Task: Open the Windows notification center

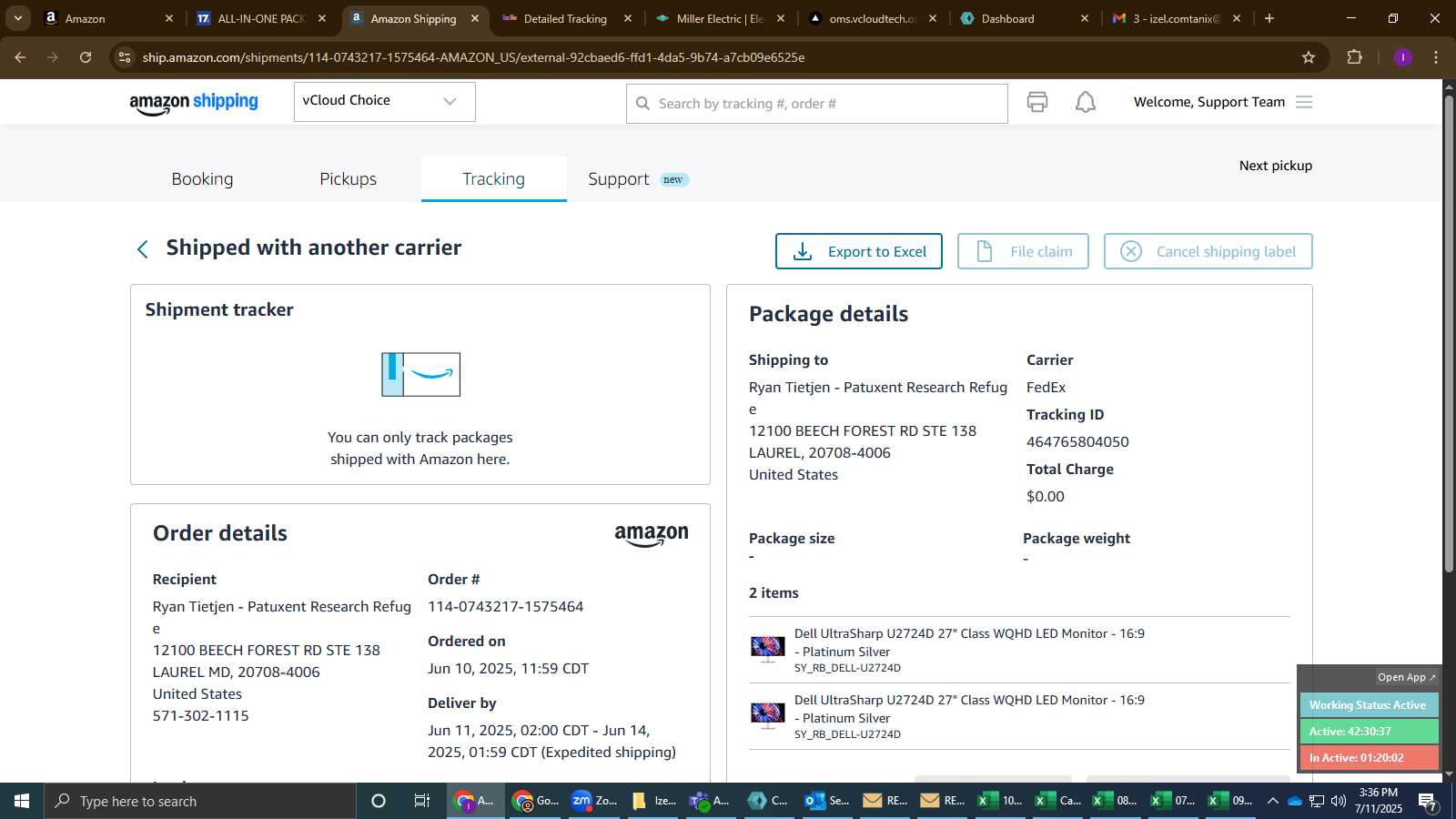Action: [x=1427, y=801]
